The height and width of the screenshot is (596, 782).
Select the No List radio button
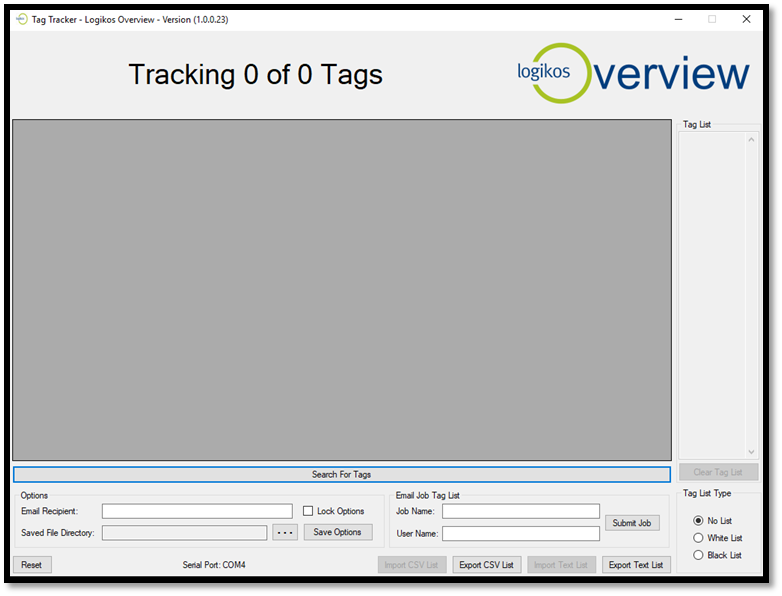click(x=698, y=520)
